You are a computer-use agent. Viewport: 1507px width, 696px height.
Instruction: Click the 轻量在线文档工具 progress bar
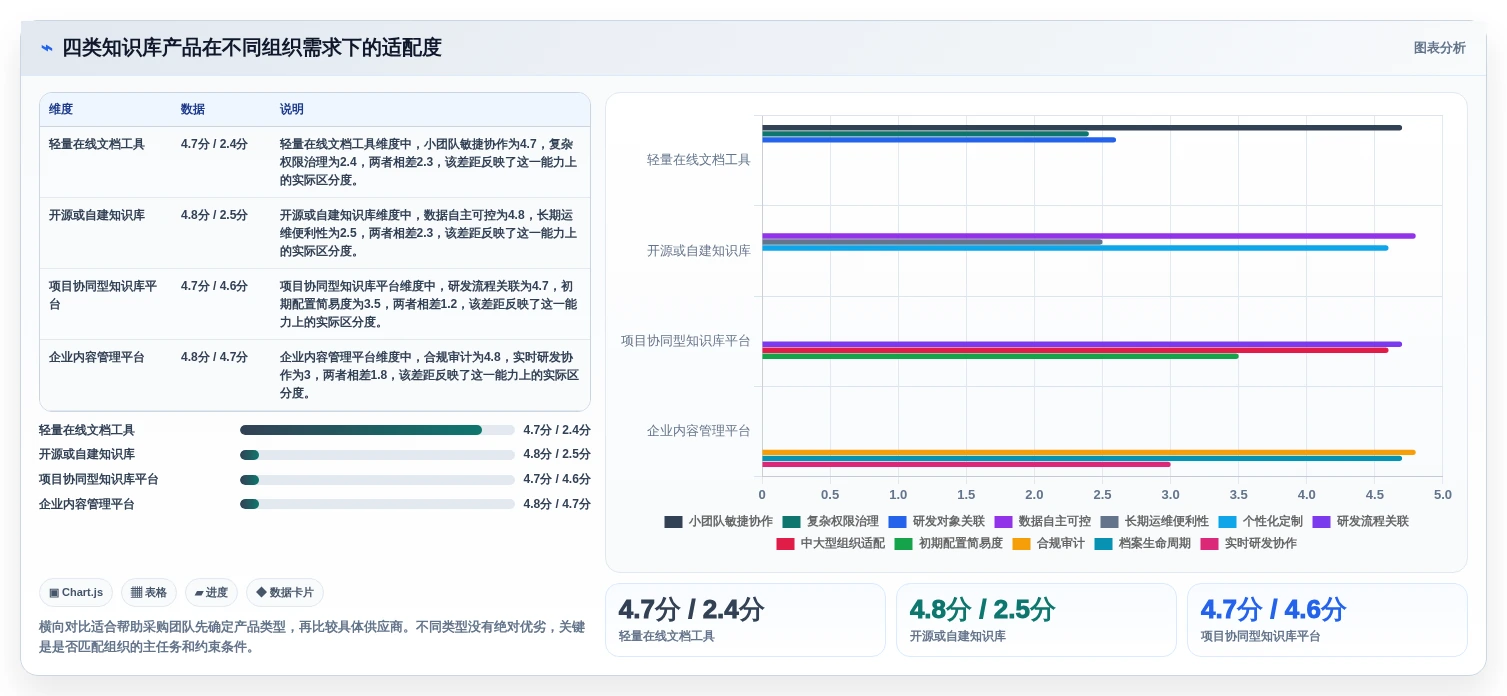click(377, 430)
